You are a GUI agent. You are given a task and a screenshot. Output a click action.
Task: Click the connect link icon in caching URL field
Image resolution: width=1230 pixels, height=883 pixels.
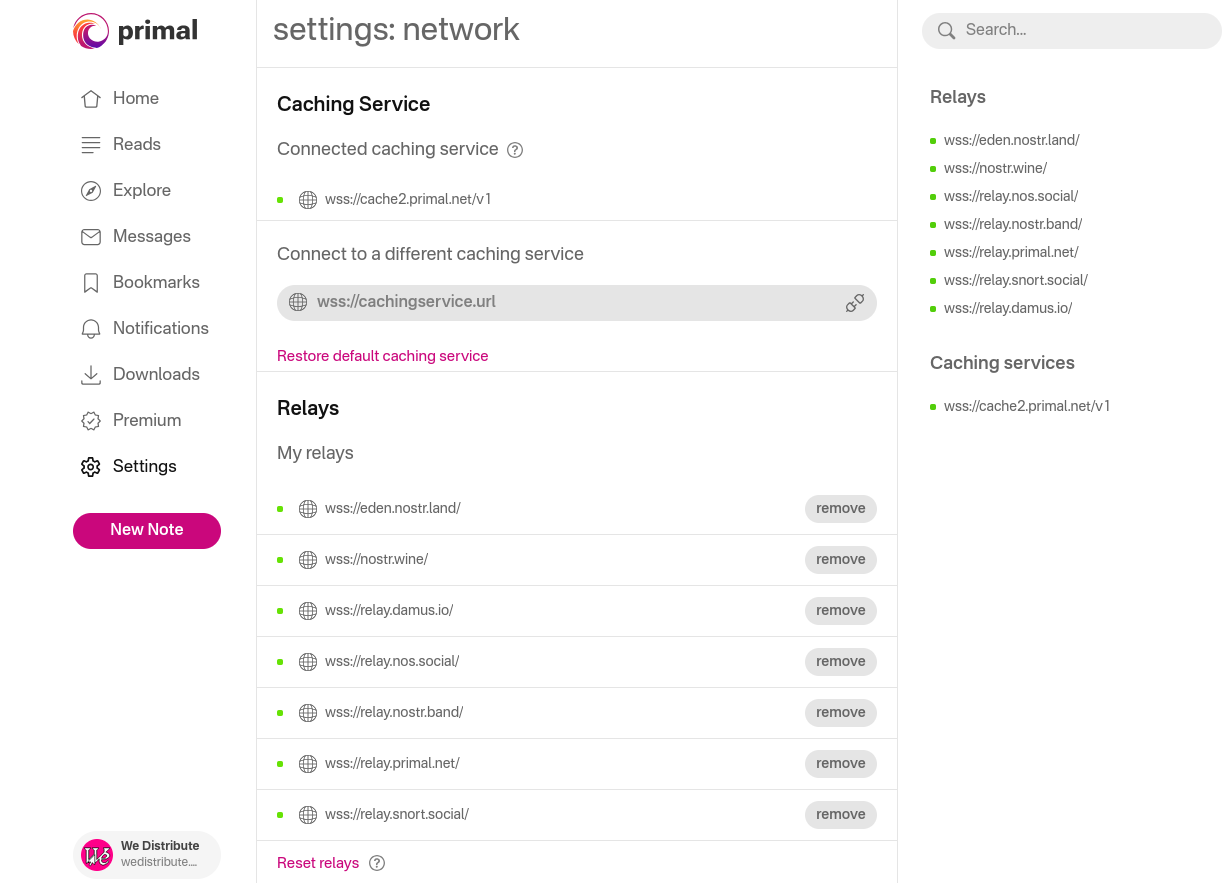point(855,303)
